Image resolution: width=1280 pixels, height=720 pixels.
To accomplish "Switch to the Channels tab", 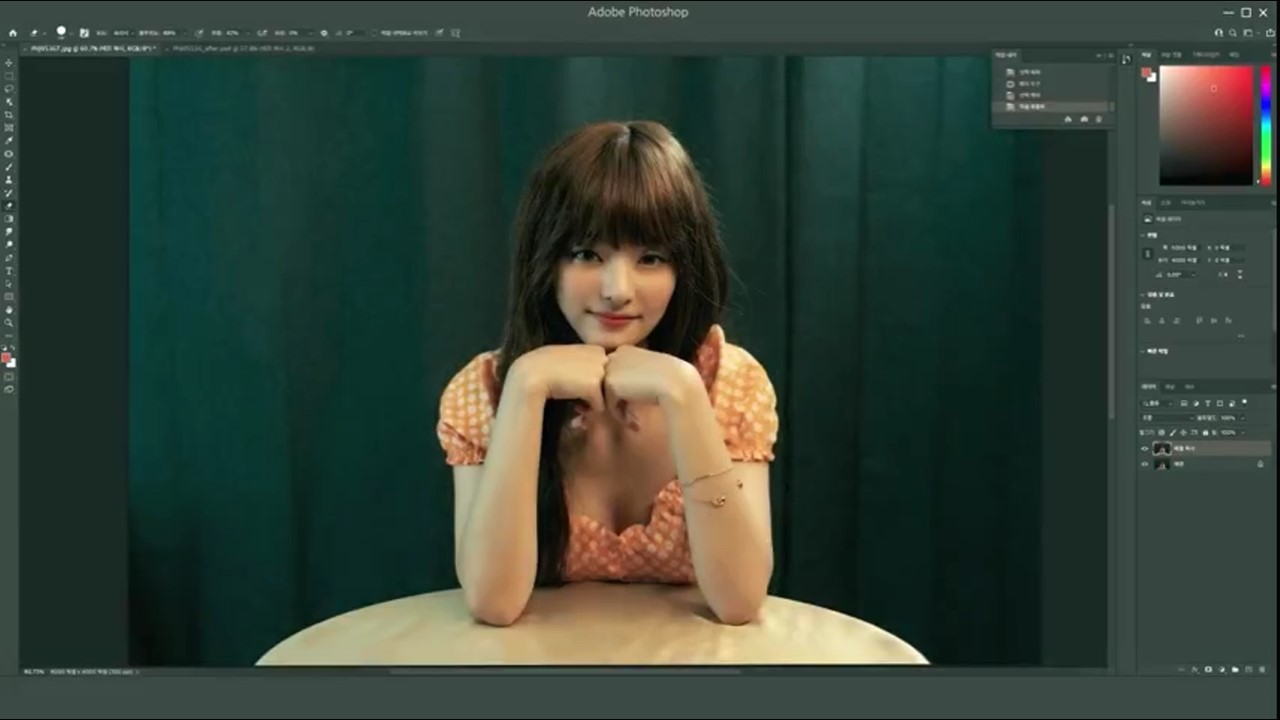I will click(x=1170, y=387).
